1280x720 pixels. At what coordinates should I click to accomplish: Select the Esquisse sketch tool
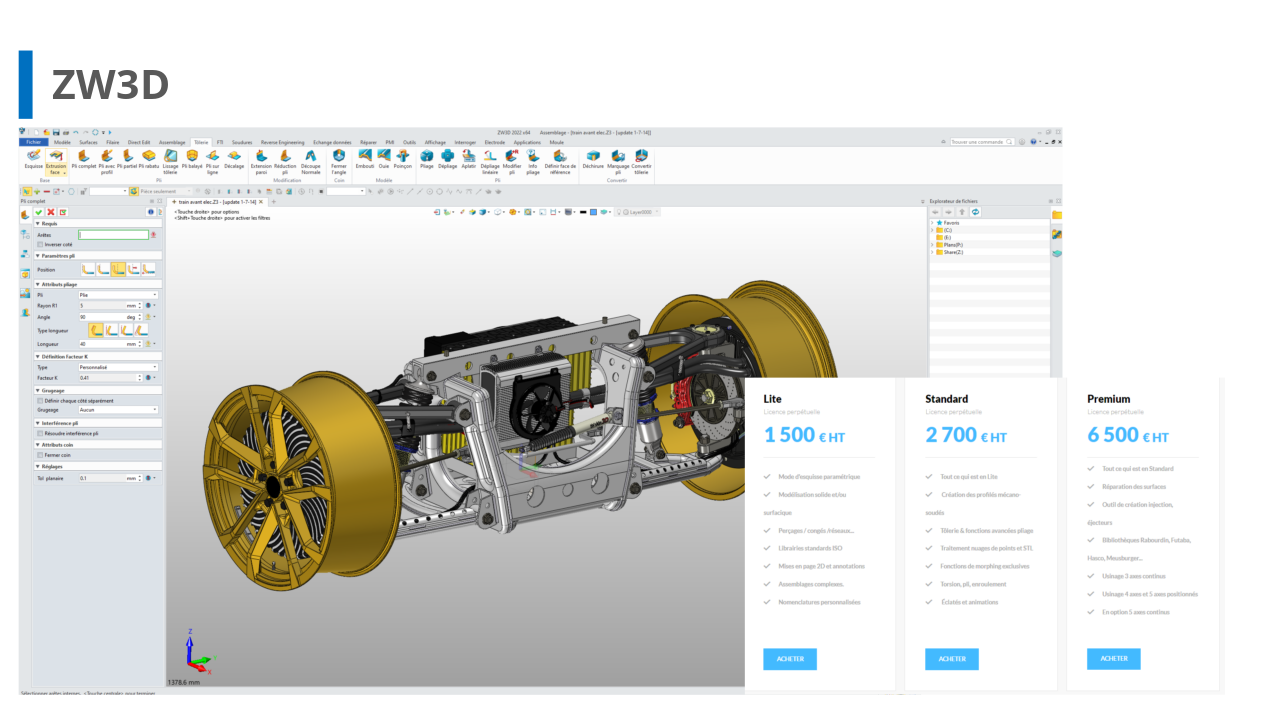pos(34,160)
